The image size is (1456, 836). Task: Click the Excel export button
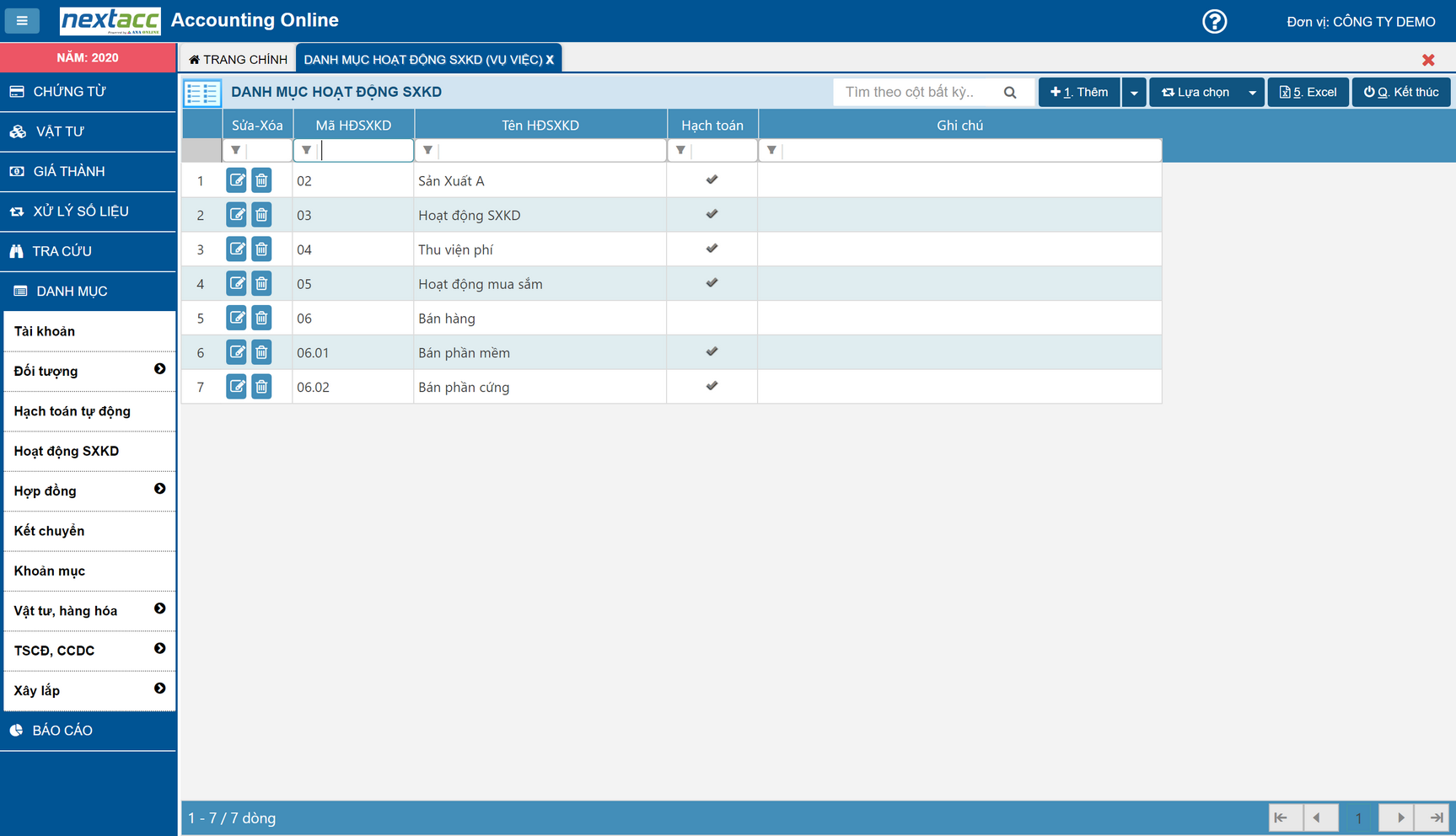coord(1308,93)
